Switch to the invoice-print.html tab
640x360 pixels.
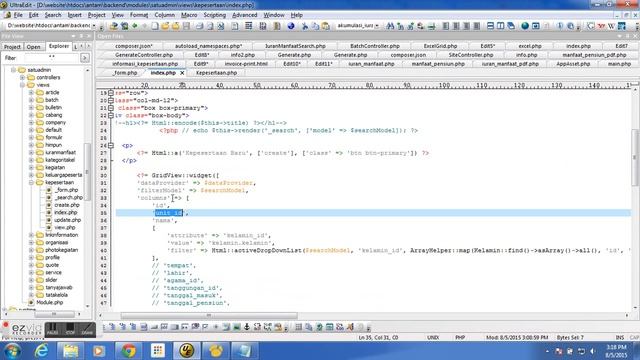246,64
